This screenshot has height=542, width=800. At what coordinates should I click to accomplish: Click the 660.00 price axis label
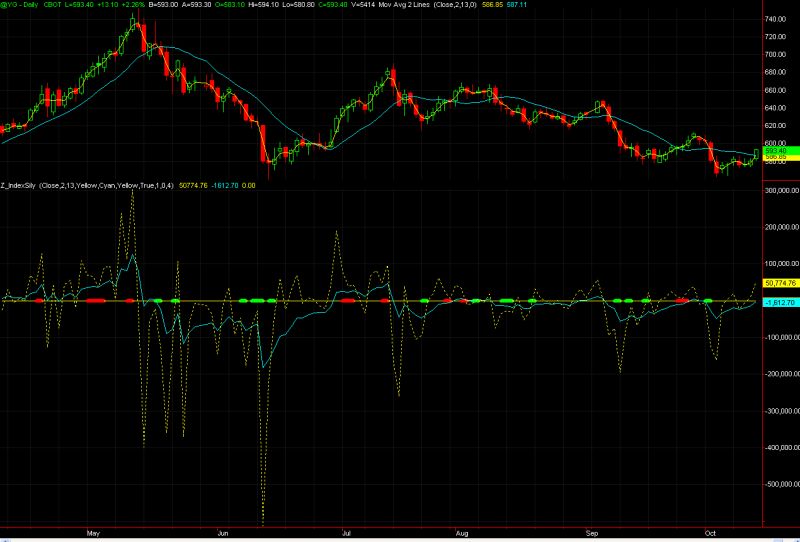click(777, 90)
